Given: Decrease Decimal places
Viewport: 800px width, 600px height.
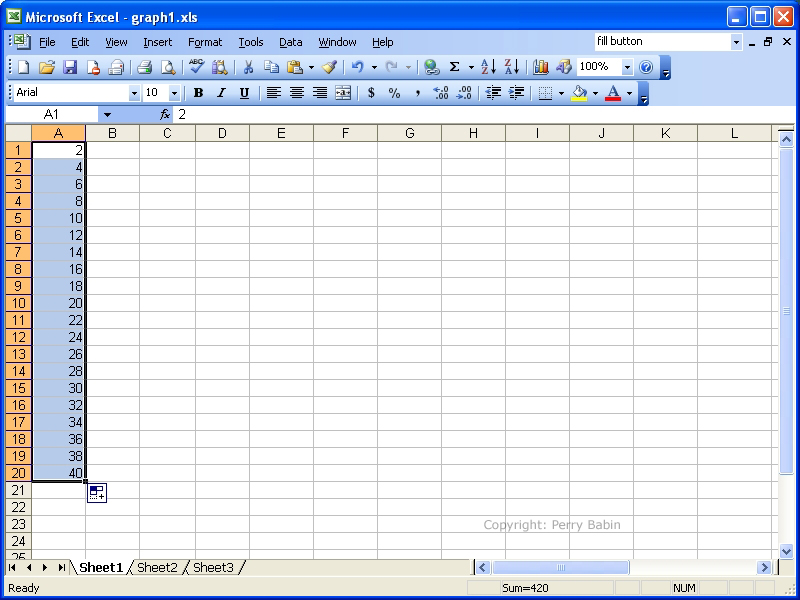Looking at the screenshot, I should click(x=464, y=93).
